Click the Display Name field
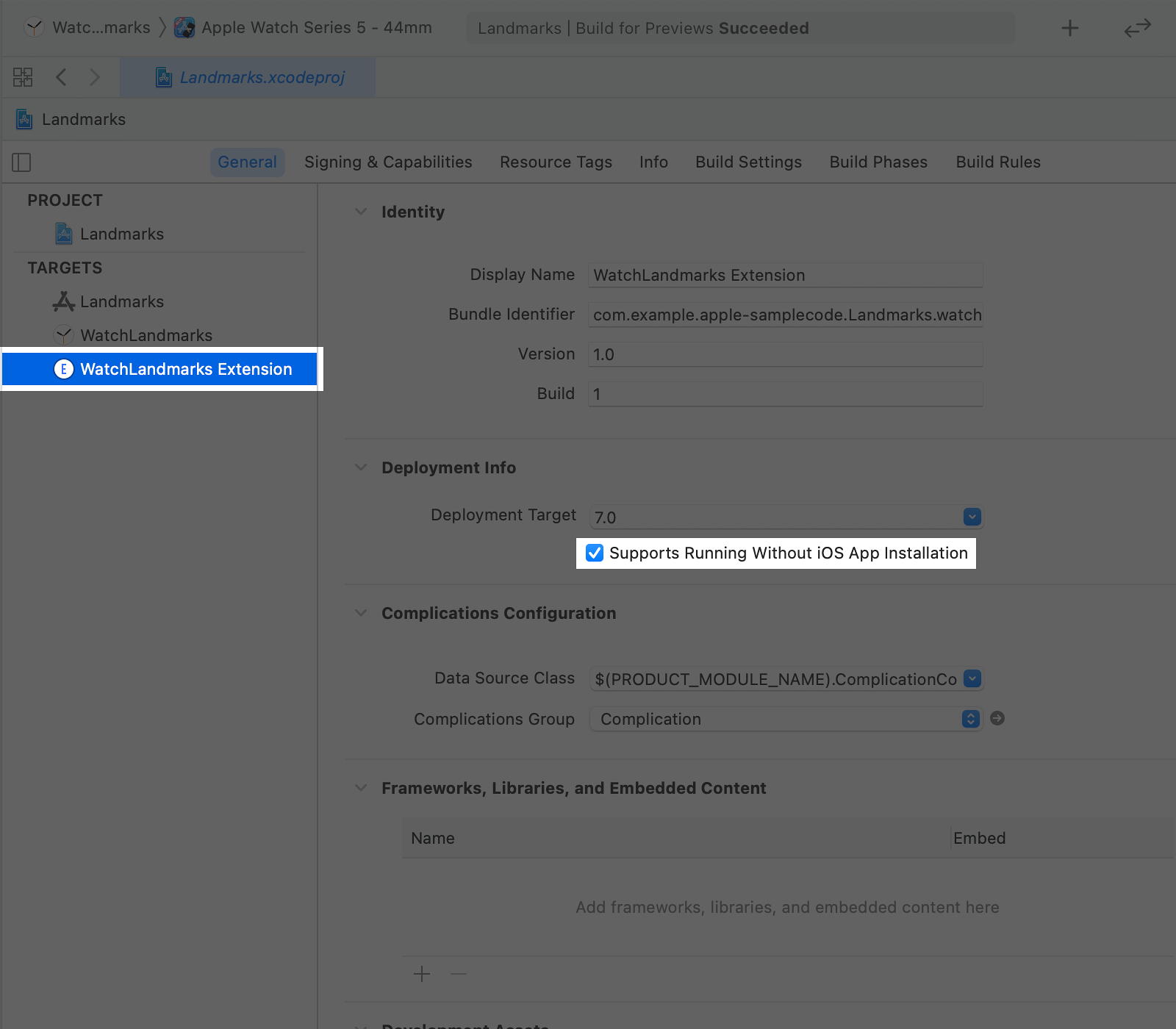 (x=786, y=275)
